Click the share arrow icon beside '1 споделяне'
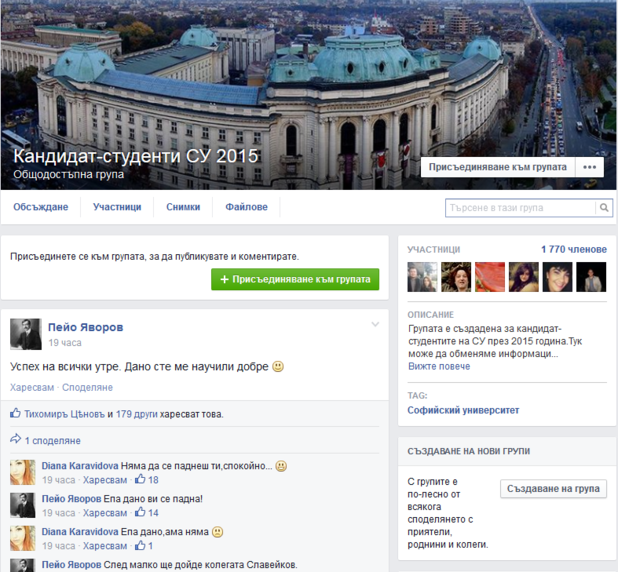 pyautogui.click(x=15, y=439)
